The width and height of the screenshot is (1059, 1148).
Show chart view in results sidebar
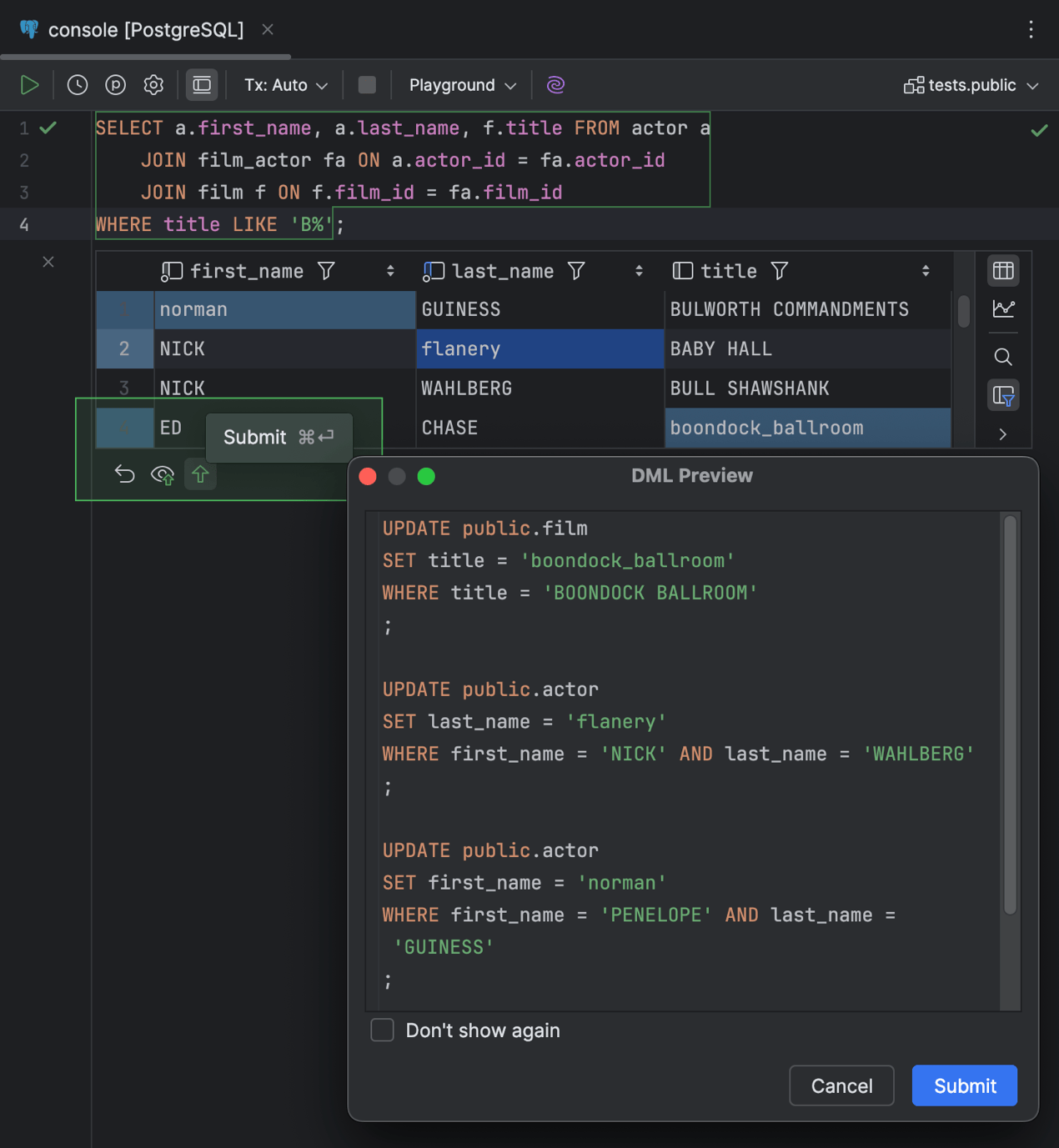pos(1003,309)
